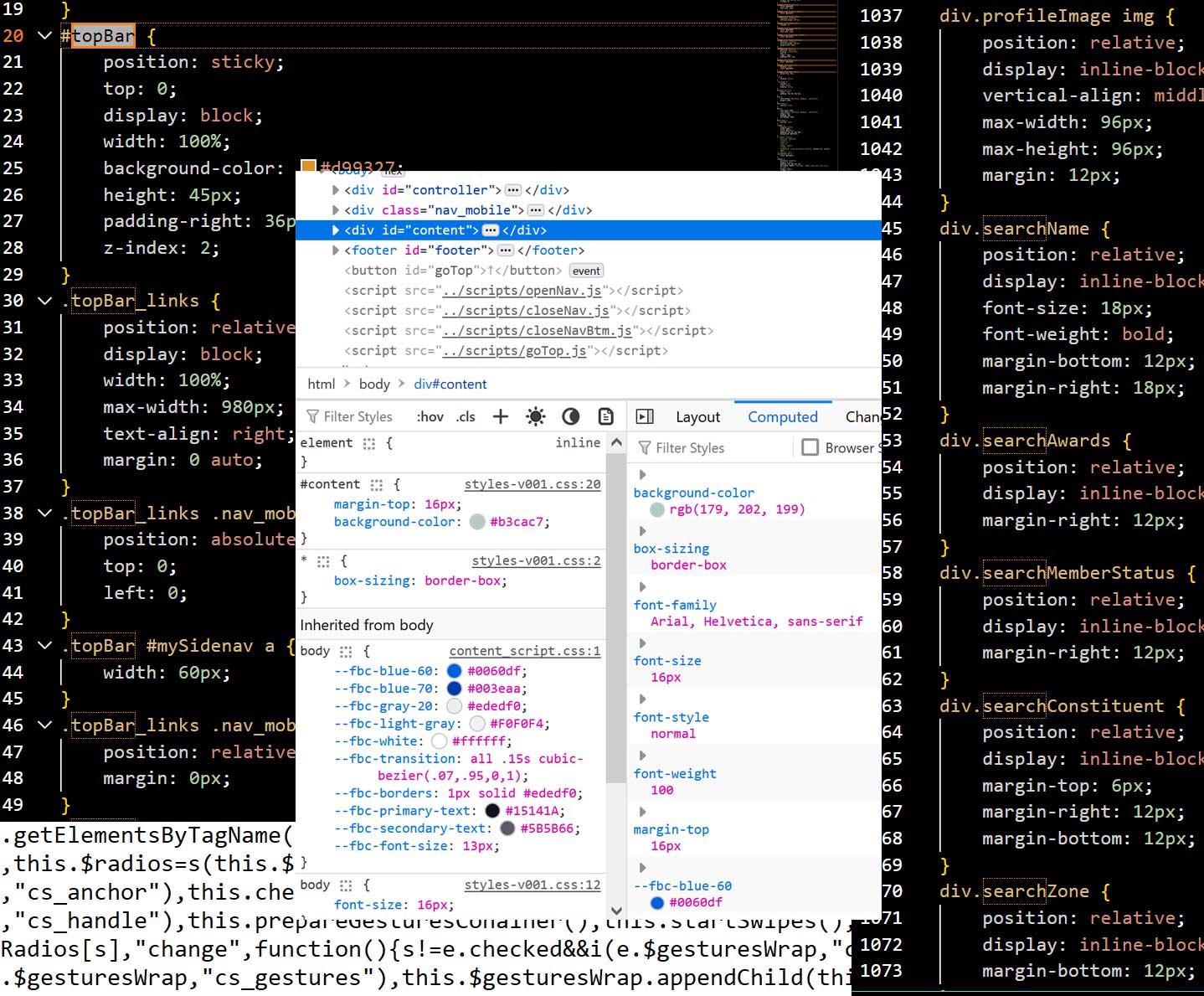Click #d99327 color square in editor line 25
1204x996 pixels.
point(308,166)
